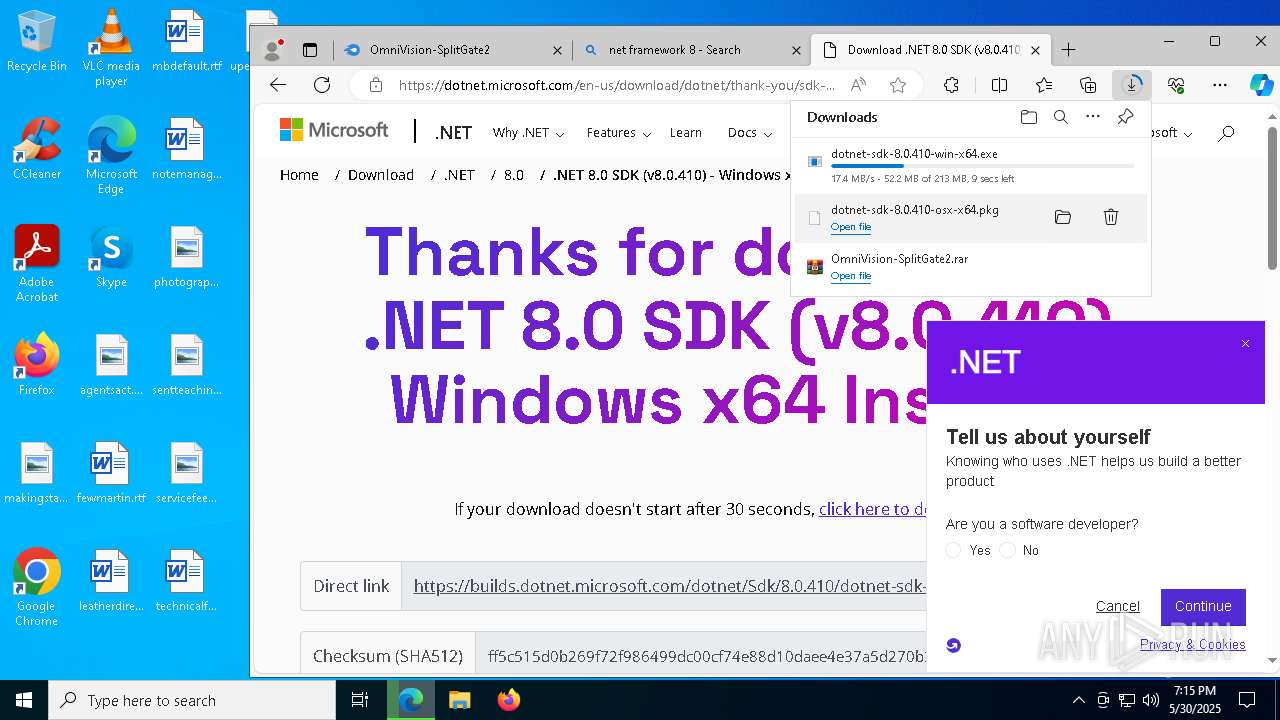Select No for software developer
Viewport: 1280px width, 720px height.
pyautogui.click(x=1007, y=550)
